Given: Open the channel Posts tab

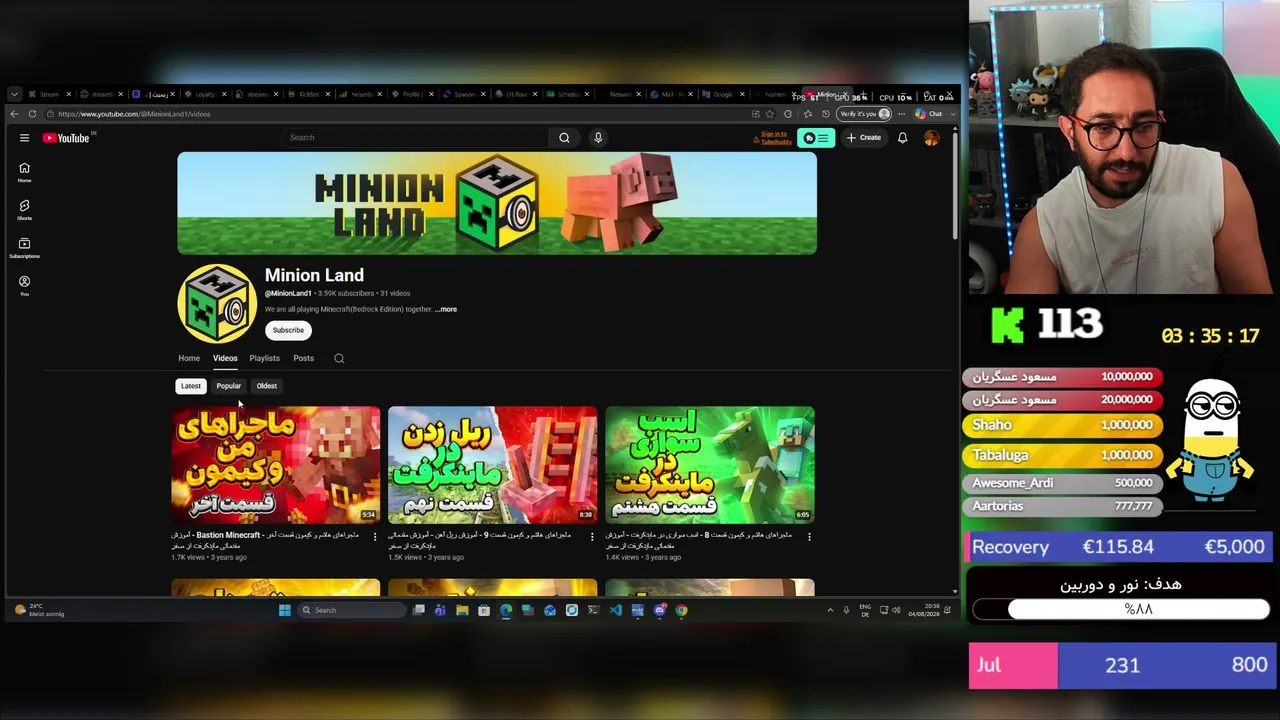Looking at the screenshot, I should point(304,358).
